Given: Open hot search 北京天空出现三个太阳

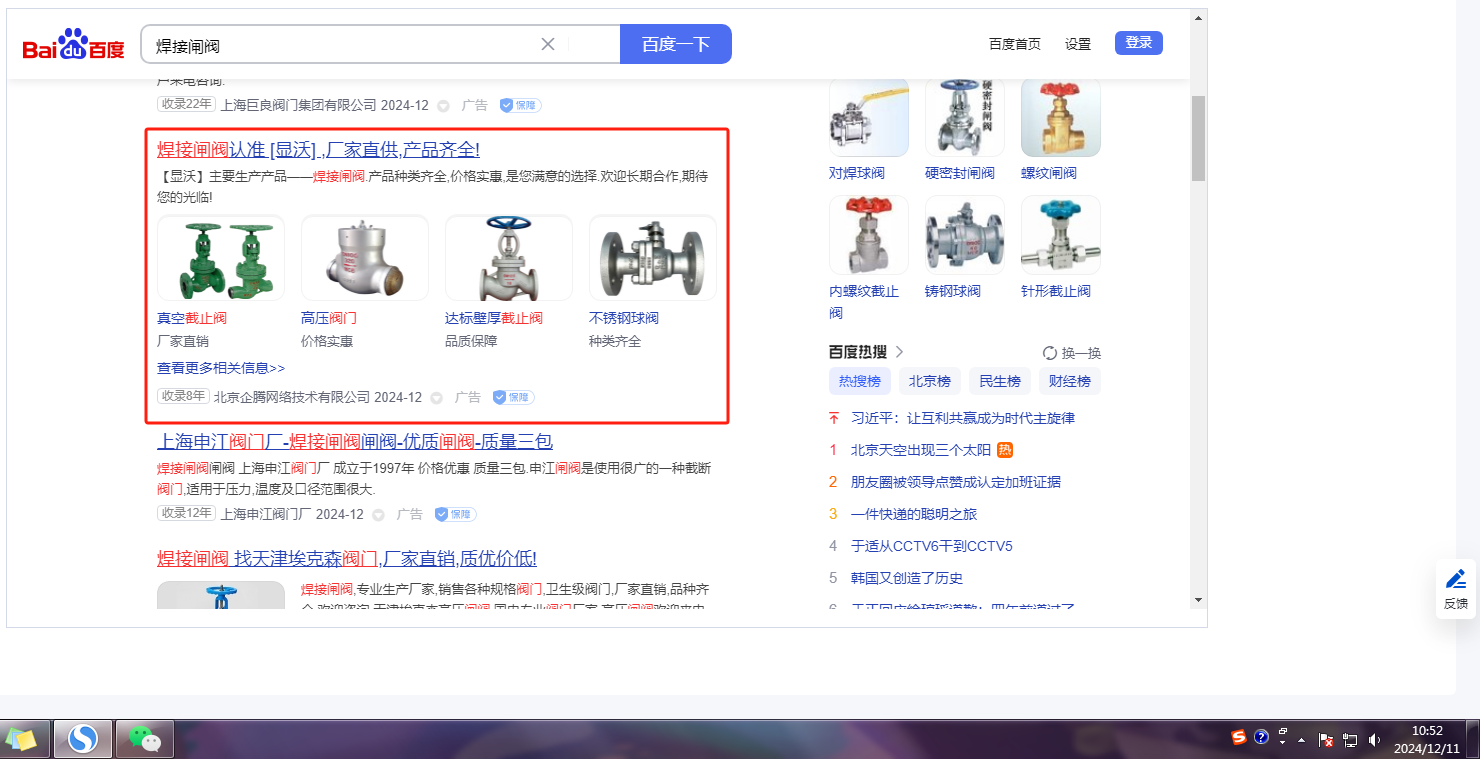Looking at the screenshot, I should point(920,450).
